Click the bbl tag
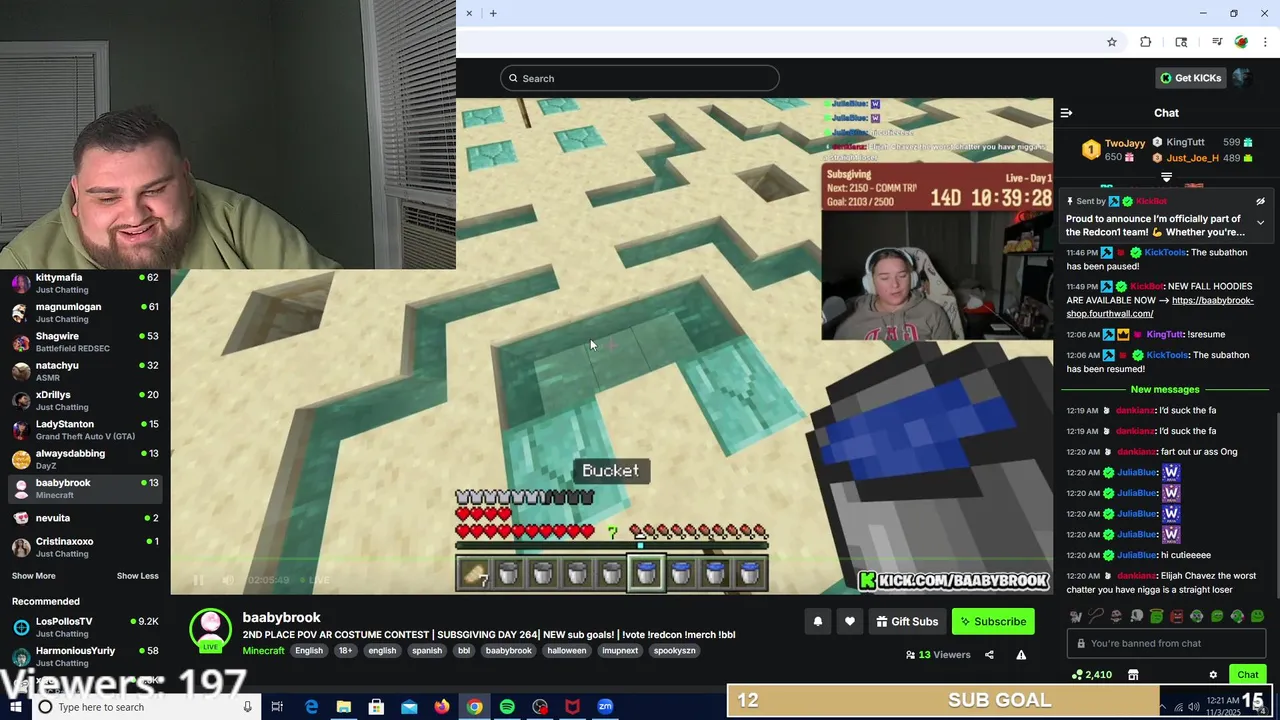1280x720 pixels. (x=464, y=651)
